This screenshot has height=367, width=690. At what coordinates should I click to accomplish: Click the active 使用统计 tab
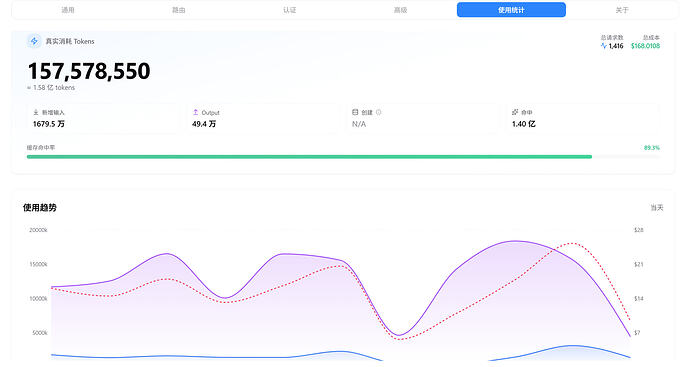click(x=511, y=10)
